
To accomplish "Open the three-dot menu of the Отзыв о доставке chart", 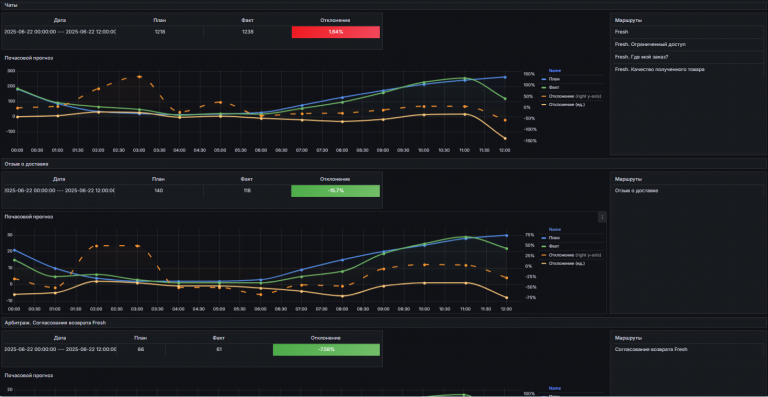I will (602, 217).
